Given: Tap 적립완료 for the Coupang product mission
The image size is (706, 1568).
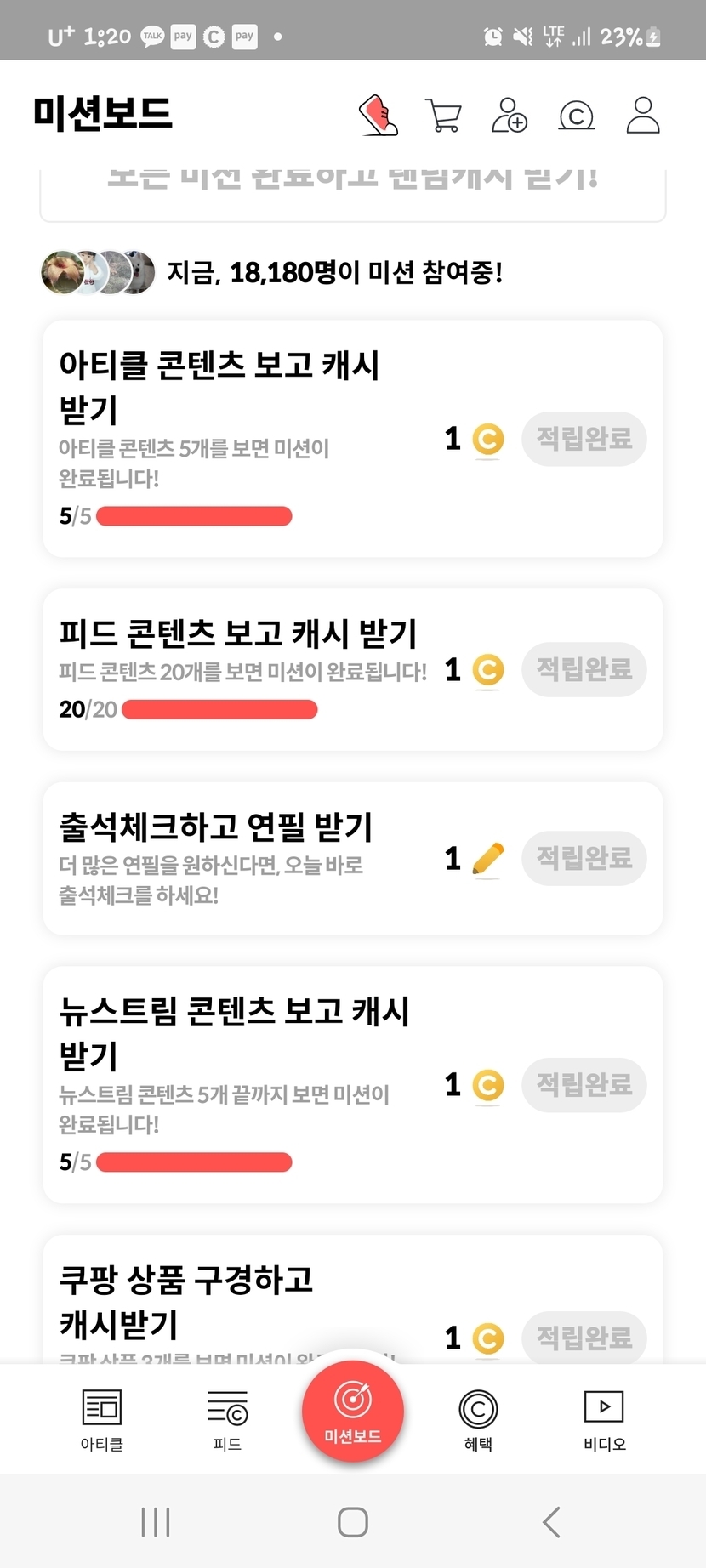Looking at the screenshot, I should click(x=584, y=1338).
